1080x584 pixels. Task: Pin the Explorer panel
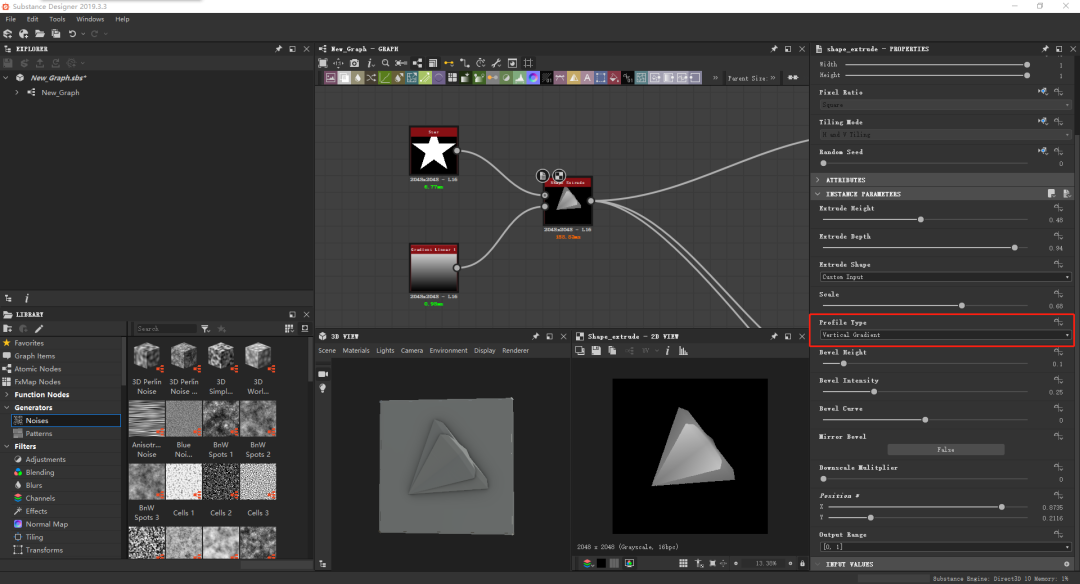coord(279,49)
